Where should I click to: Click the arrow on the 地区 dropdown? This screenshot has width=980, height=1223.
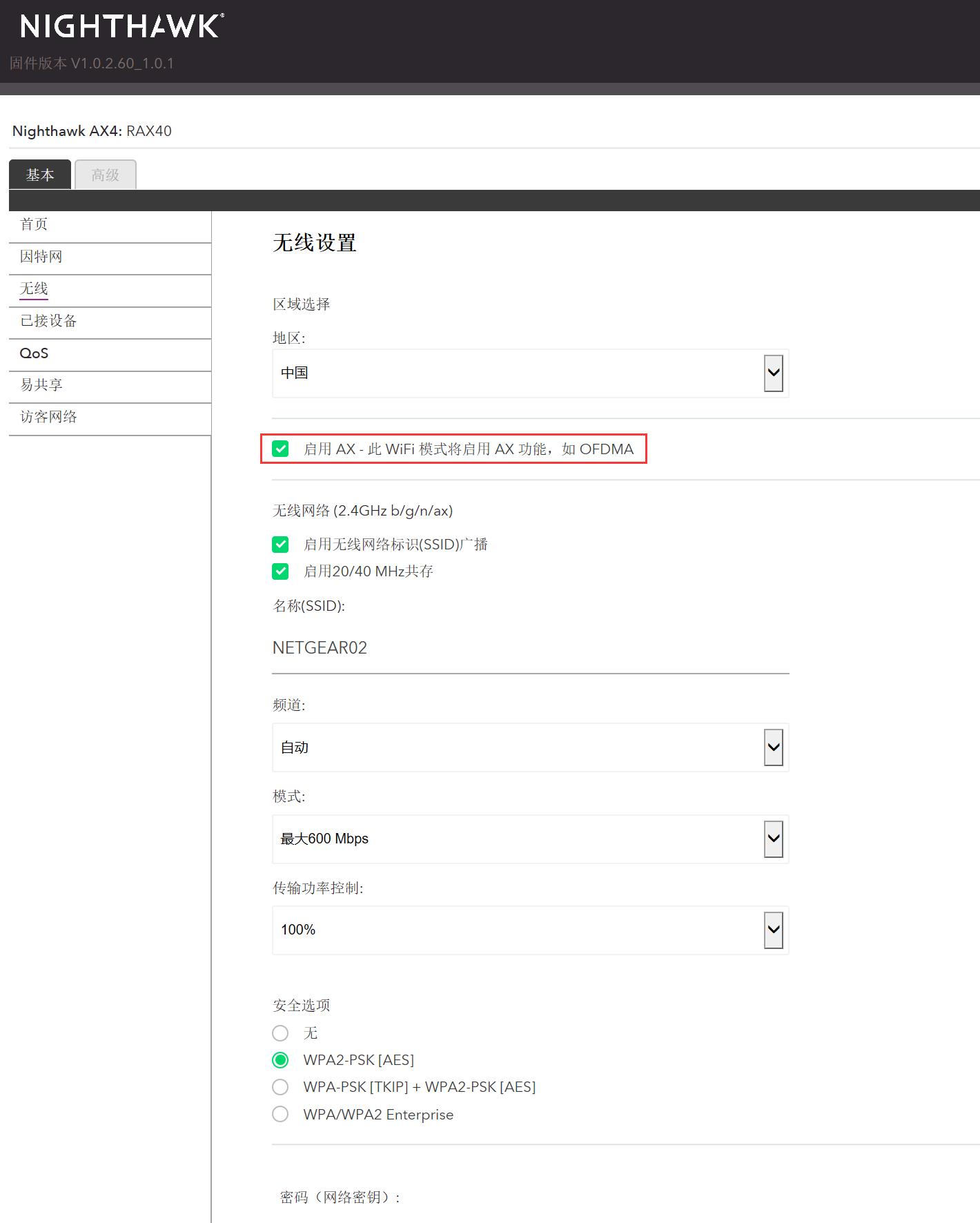pyautogui.click(x=774, y=373)
